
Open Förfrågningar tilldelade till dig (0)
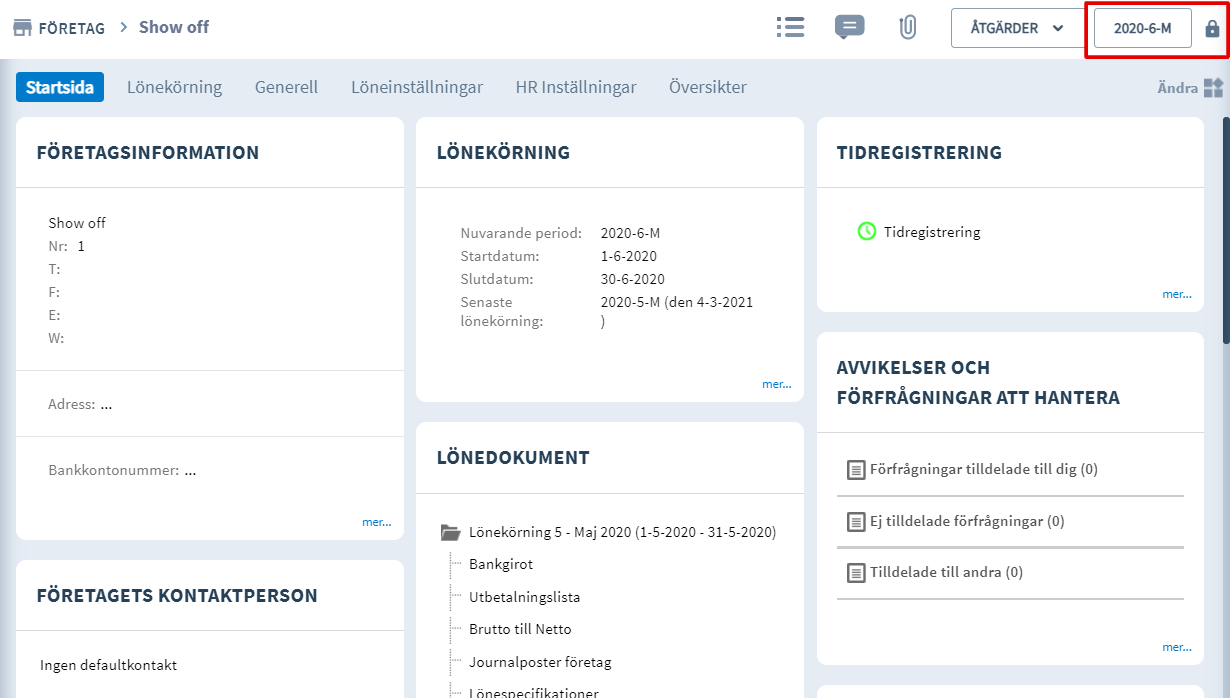(984, 469)
